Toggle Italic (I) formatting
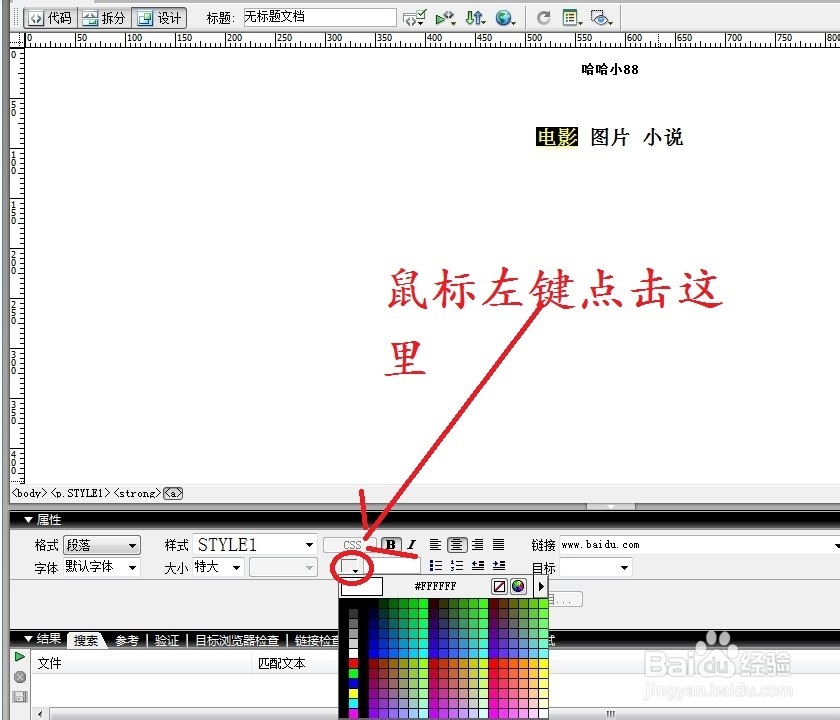The image size is (840, 720). 411,545
